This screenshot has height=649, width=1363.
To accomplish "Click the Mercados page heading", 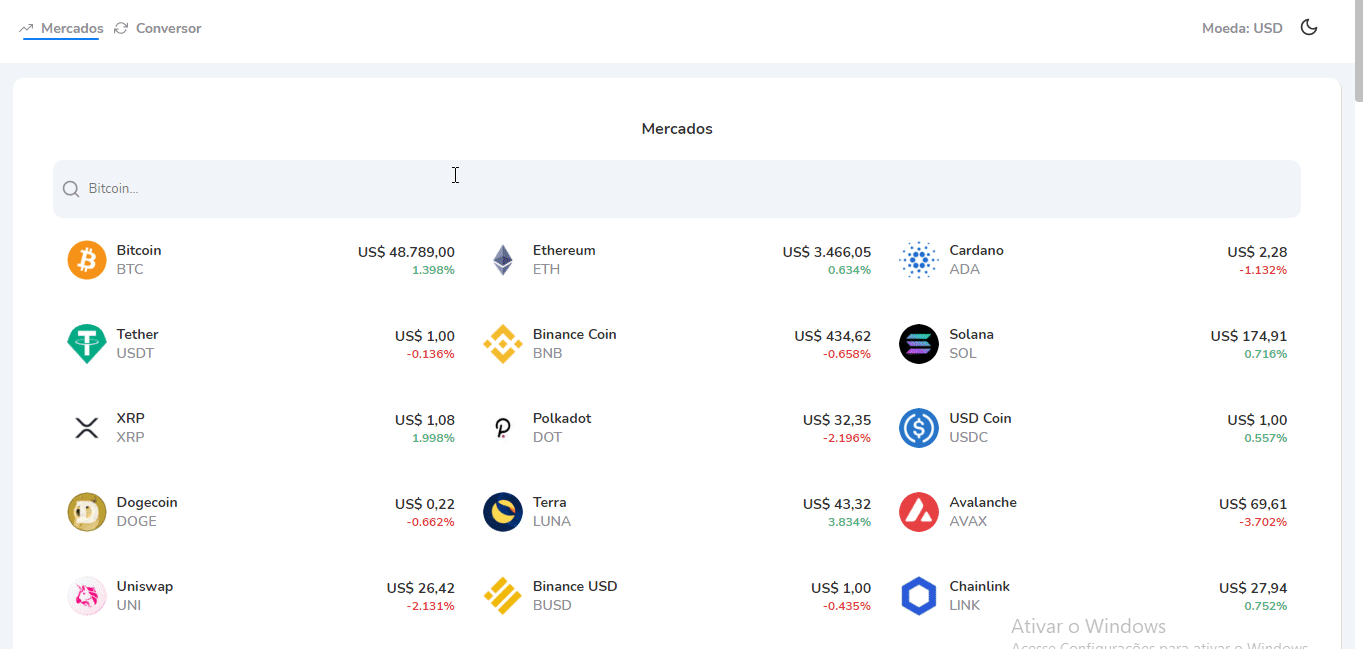I will [x=677, y=129].
